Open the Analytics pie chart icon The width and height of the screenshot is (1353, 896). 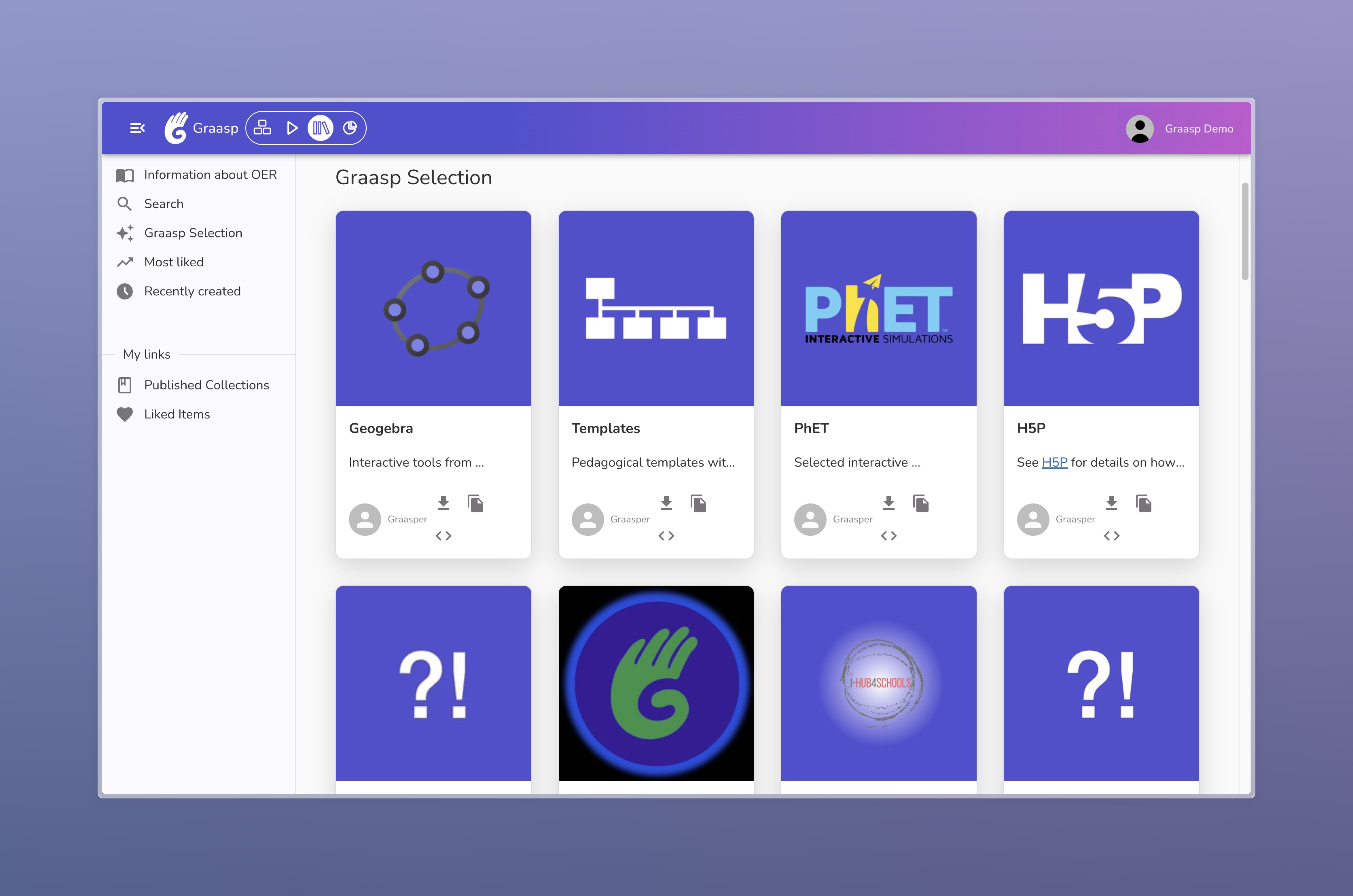tap(350, 128)
